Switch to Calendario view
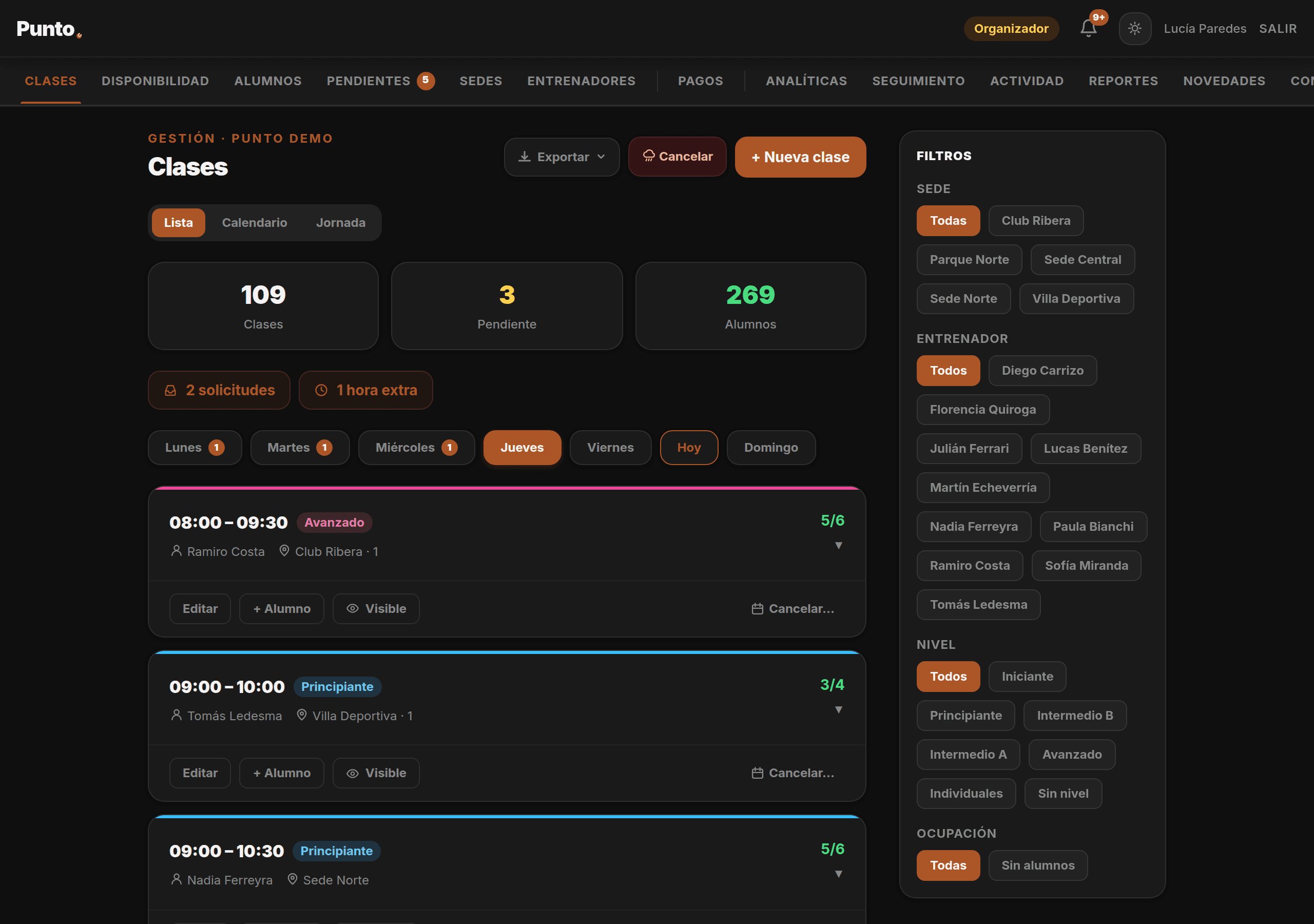Viewport: 1314px width, 924px height. pyautogui.click(x=255, y=223)
